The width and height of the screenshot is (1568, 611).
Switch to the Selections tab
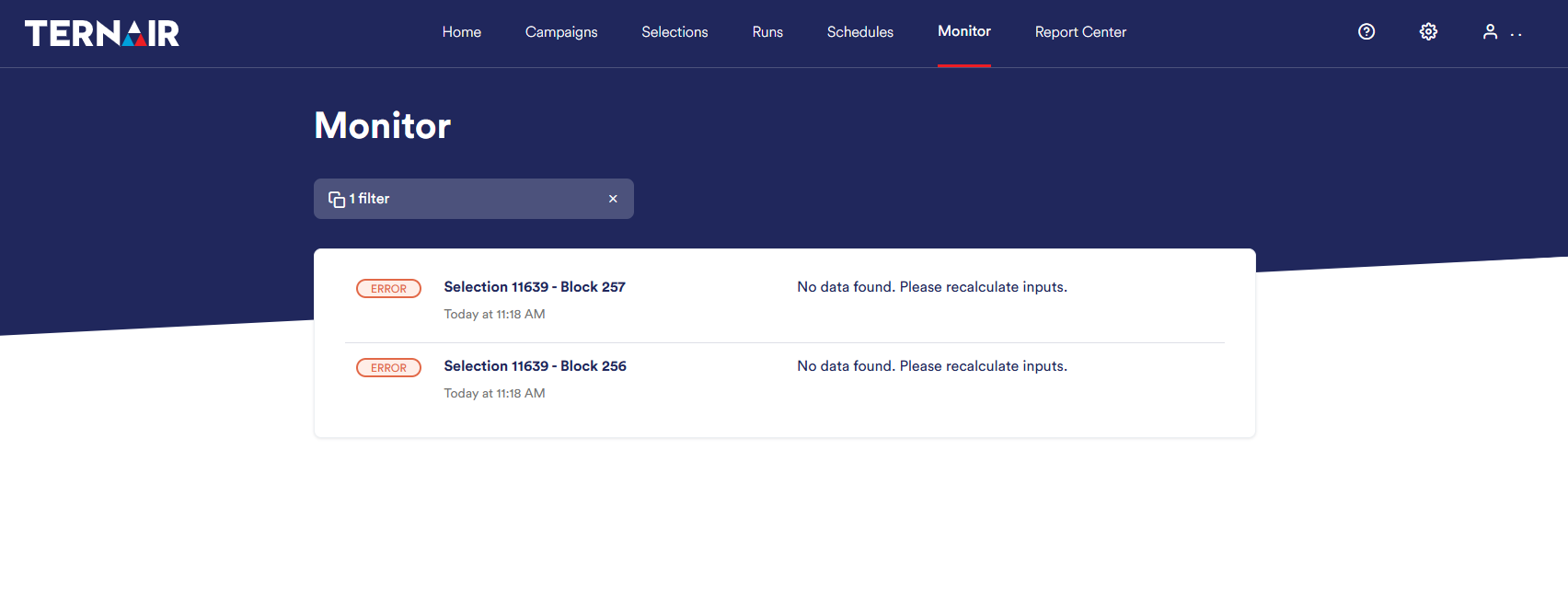point(674,32)
